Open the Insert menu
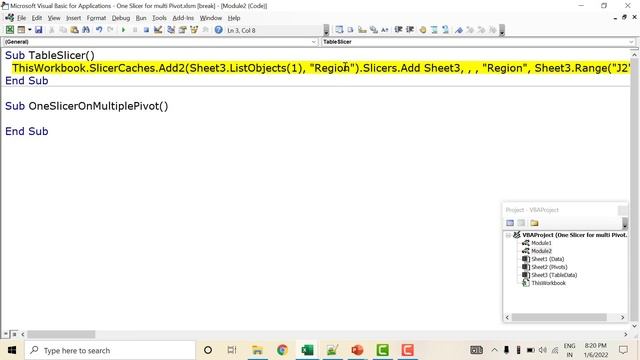 tap(73, 18)
